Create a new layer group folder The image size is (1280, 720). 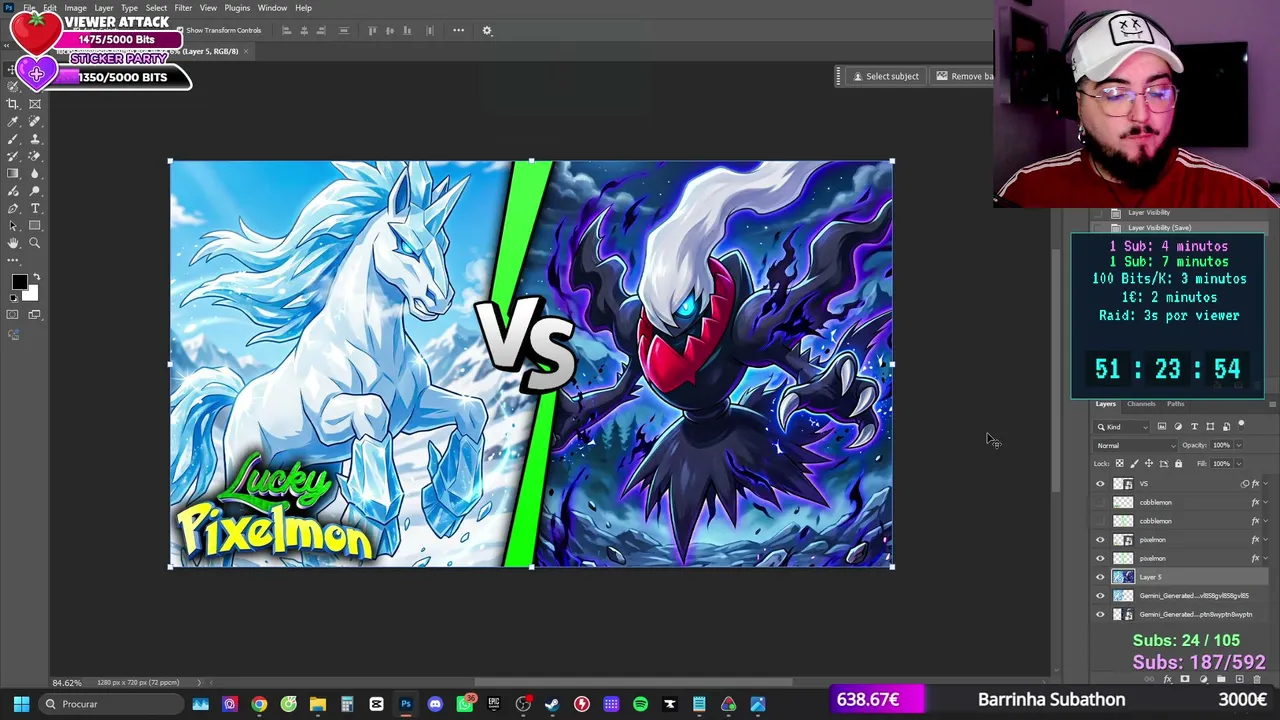pyautogui.click(x=1221, y=680)
